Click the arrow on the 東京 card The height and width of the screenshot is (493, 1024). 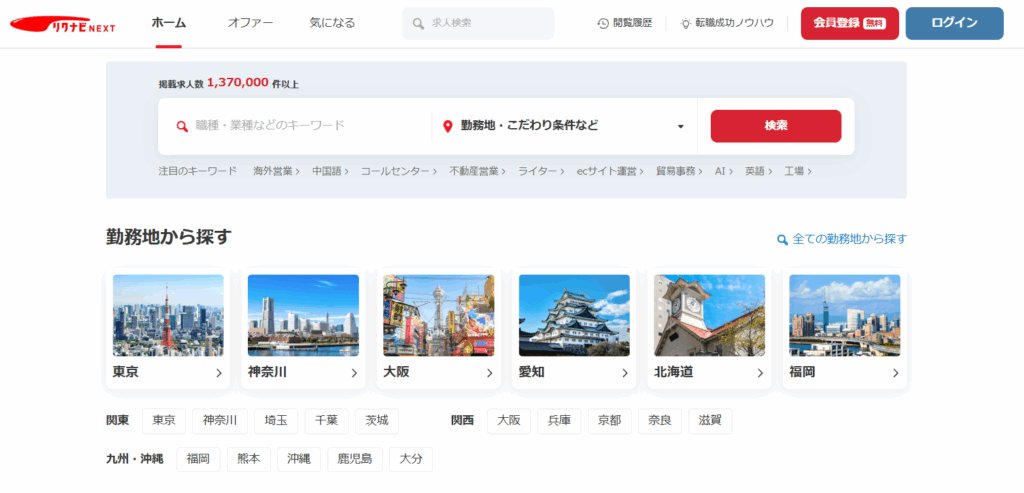219,373
